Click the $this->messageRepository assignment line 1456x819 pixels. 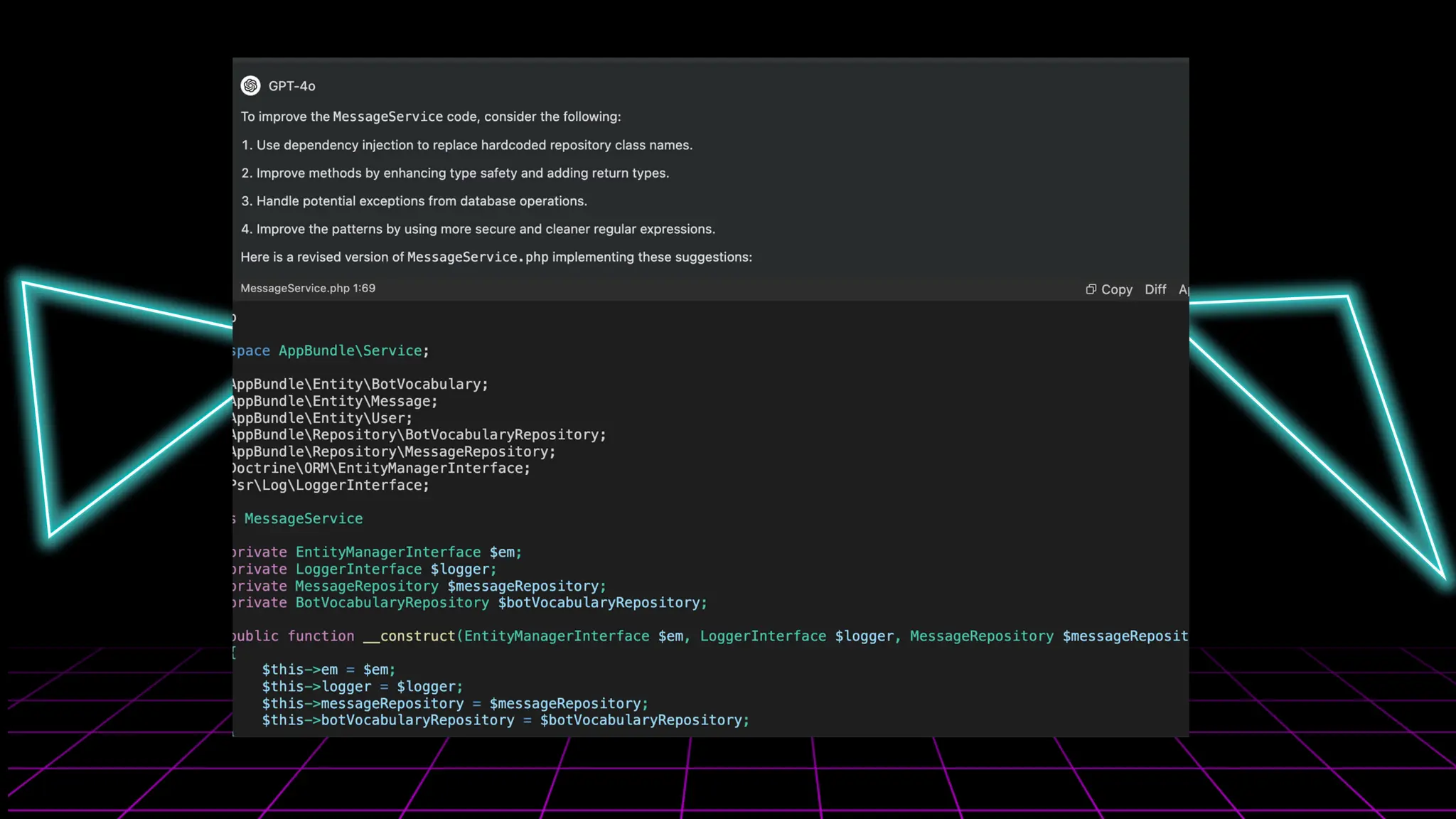click(455, 703)
